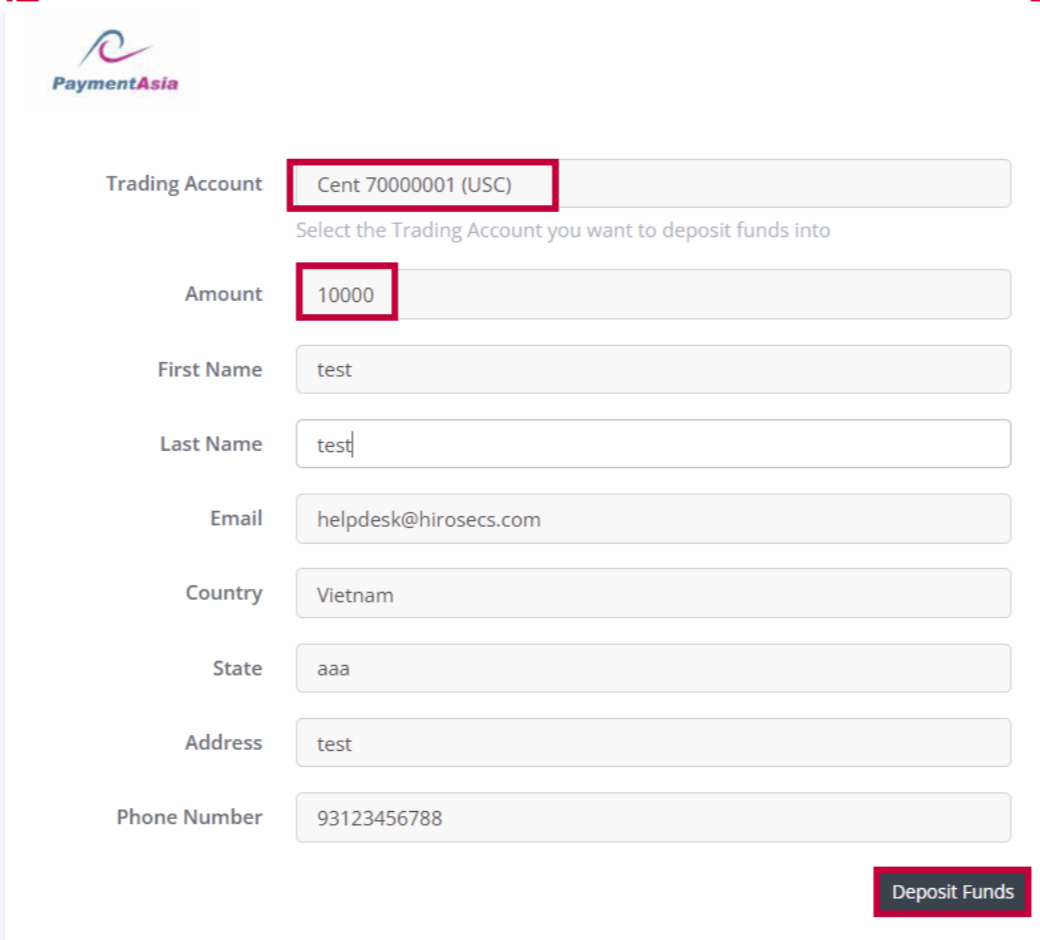
Task: Click the Phone Number label
Action: [x=189, y=817]
